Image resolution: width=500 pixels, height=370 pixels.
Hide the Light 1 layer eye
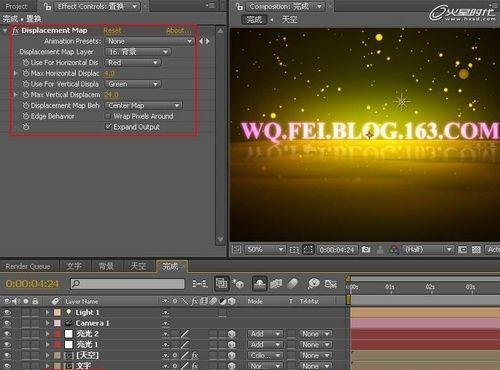click(7, 312)
